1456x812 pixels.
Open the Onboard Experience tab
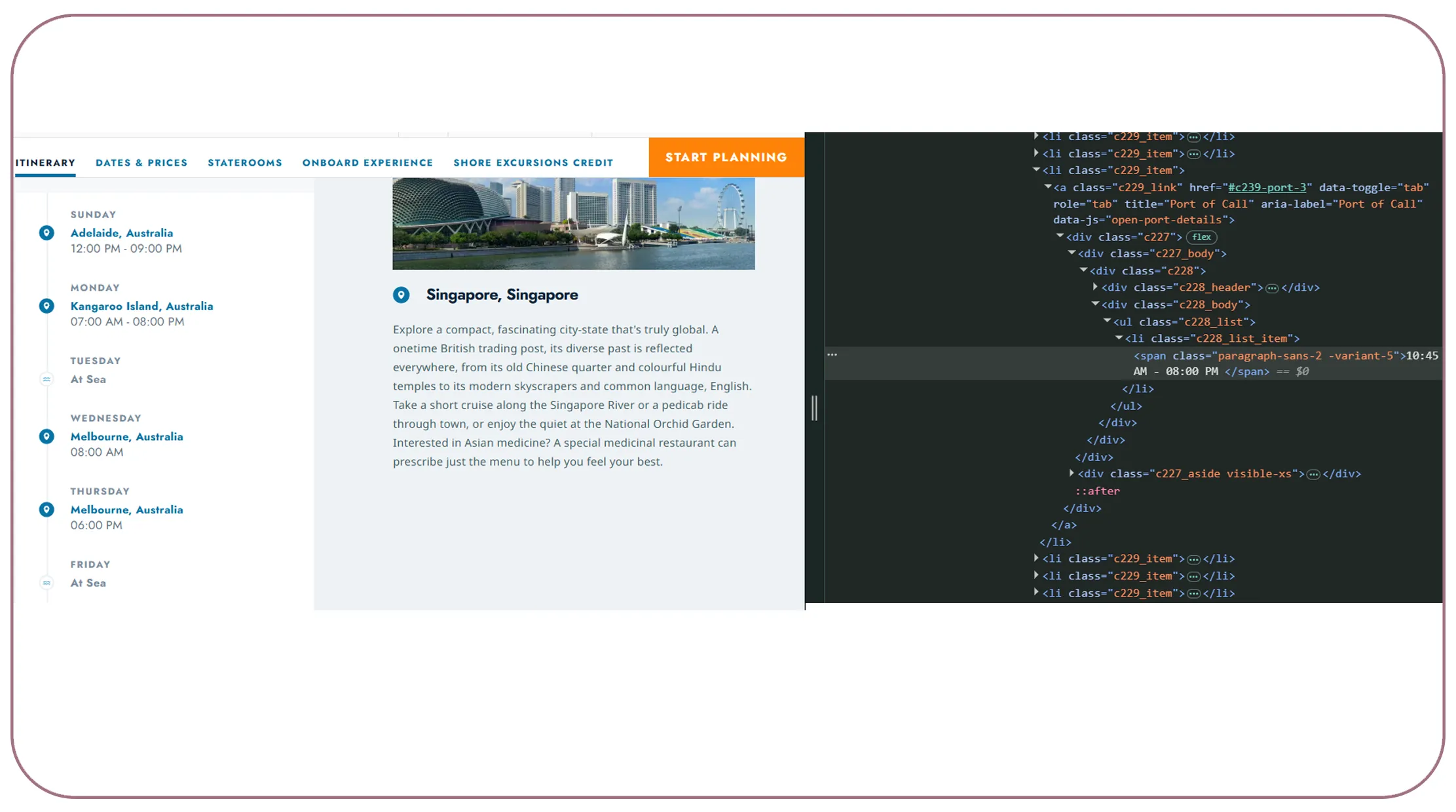coord(367,162)
